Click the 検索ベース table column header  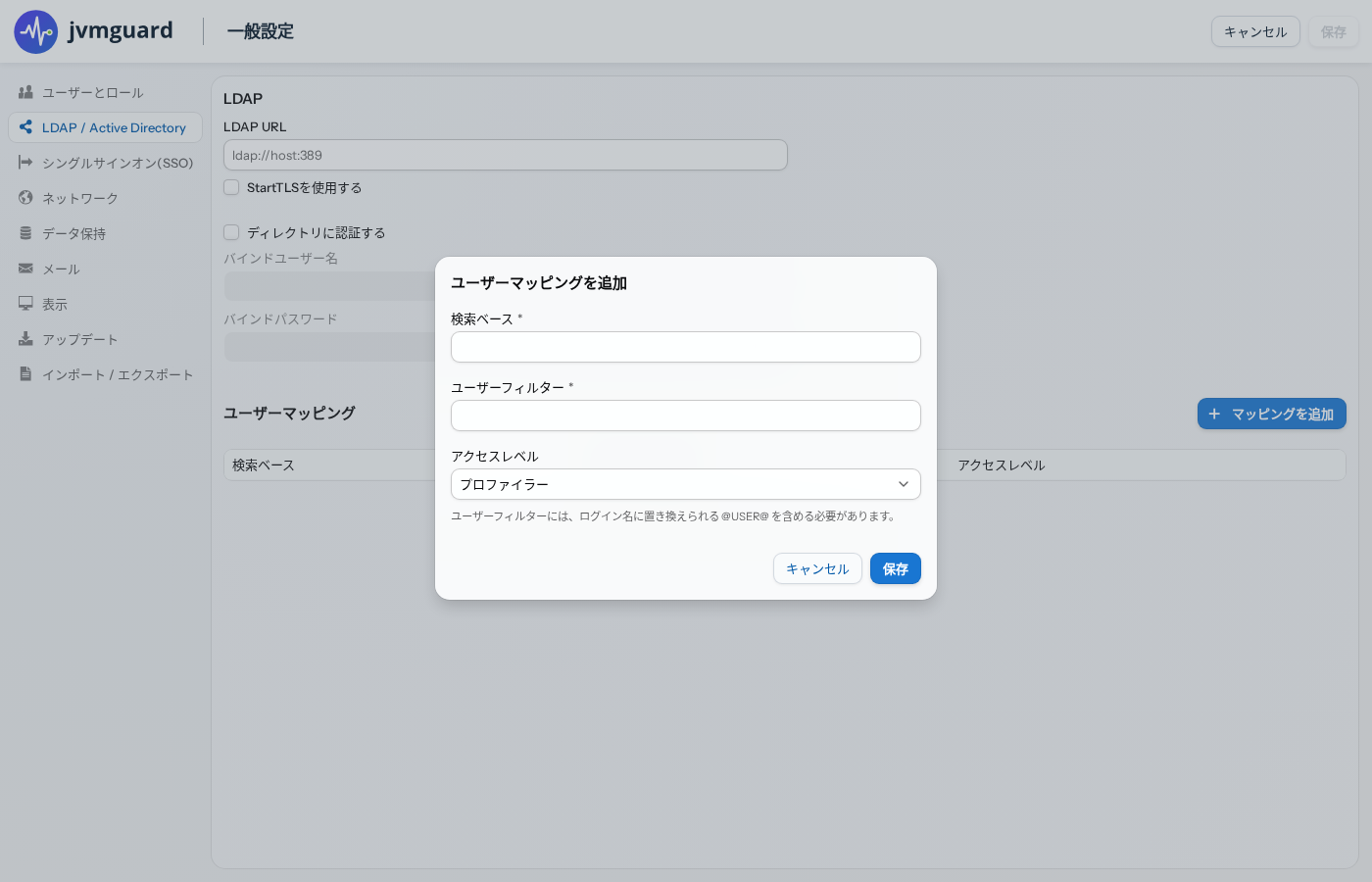tap(264, 465)
